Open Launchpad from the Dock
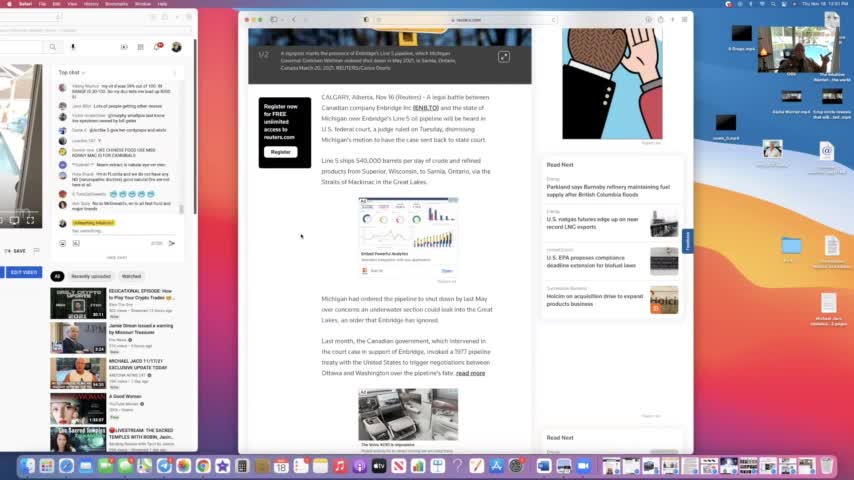 click(47, 466)
